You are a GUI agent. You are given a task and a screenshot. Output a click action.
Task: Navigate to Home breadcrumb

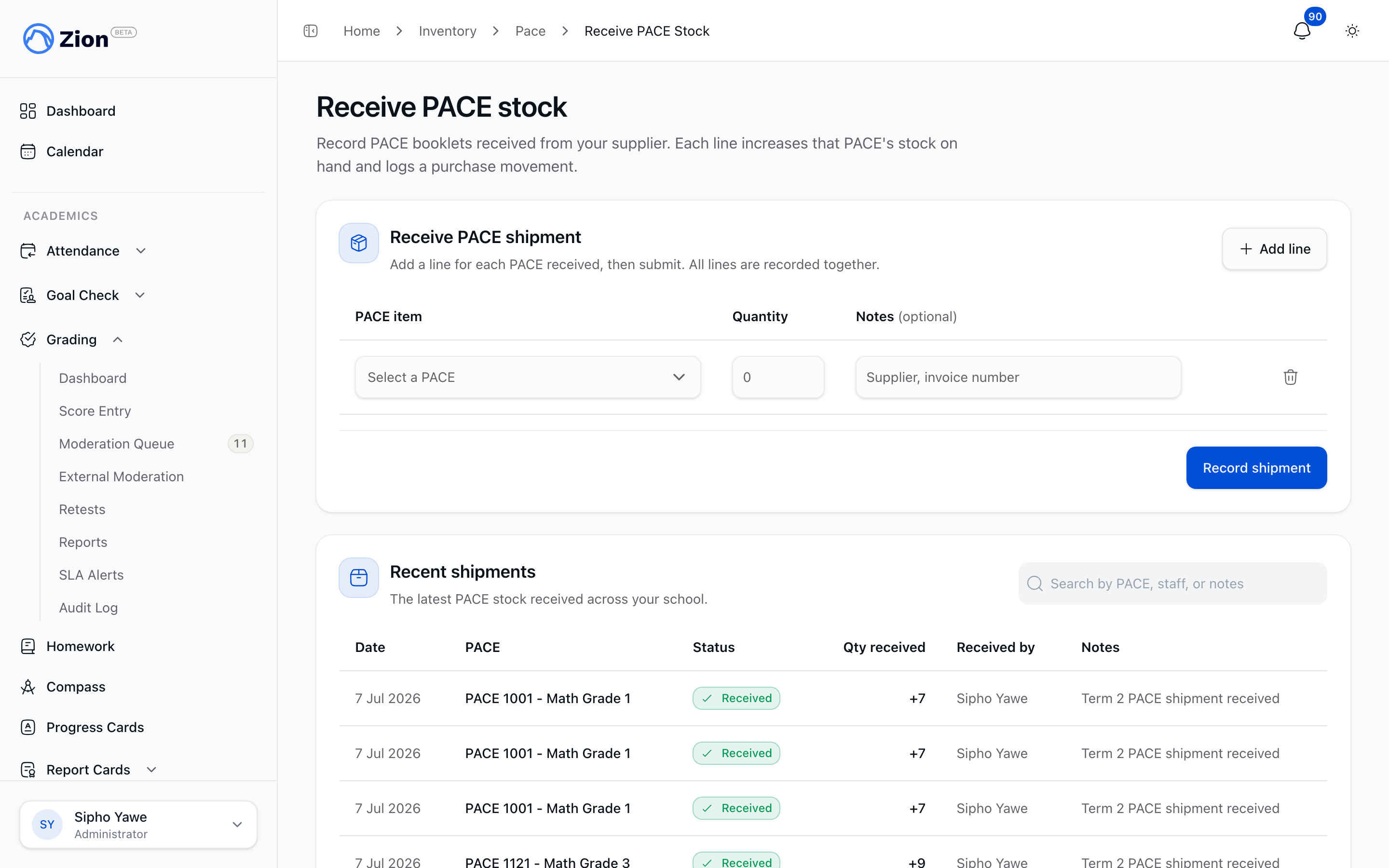362,31
